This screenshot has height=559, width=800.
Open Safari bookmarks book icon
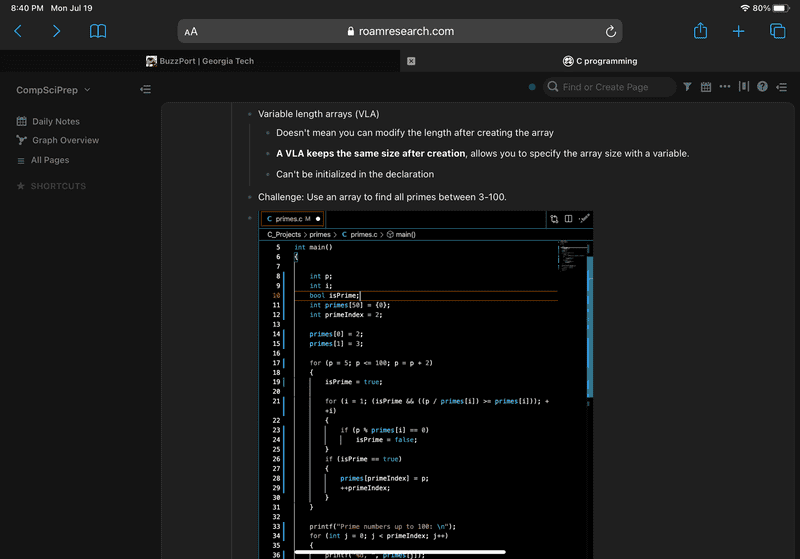click(x=98, y=32)
